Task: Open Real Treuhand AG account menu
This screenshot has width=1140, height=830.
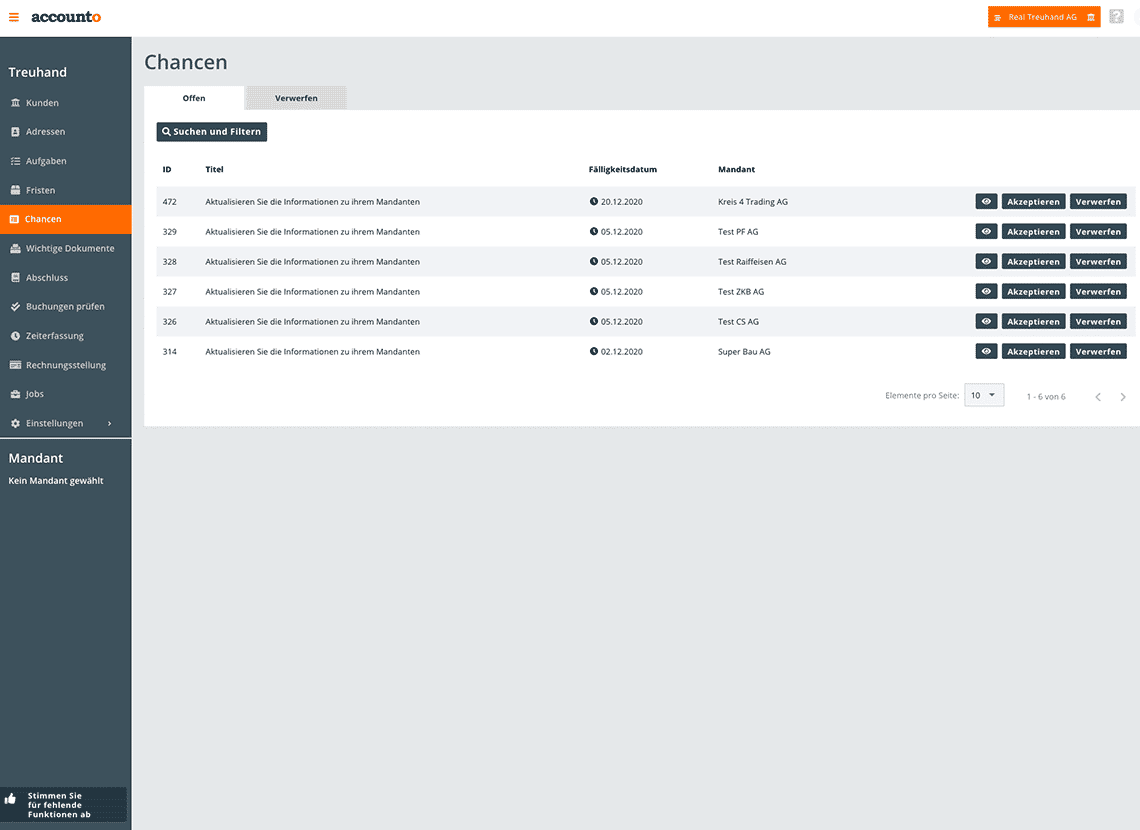Action: (1043, 17)
